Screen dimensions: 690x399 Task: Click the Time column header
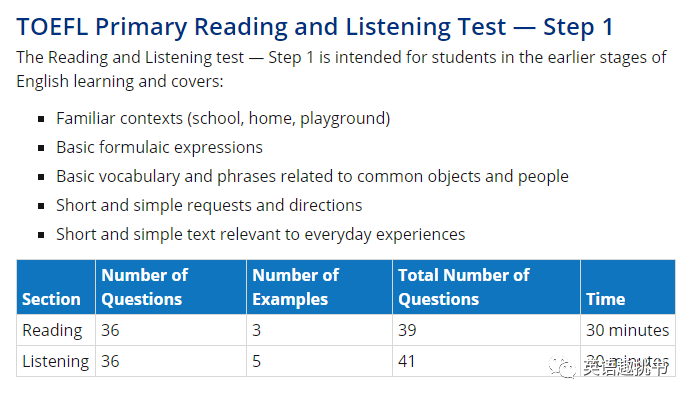(x=628, y=287)
